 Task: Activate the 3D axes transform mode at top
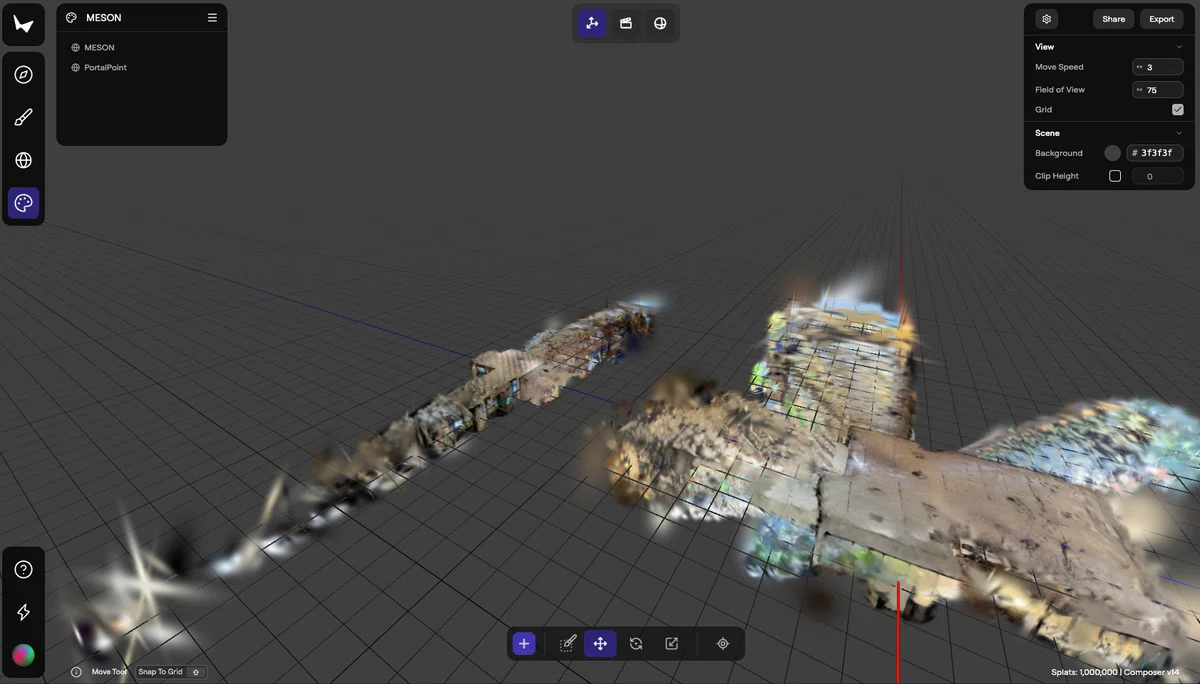(592, 23)
